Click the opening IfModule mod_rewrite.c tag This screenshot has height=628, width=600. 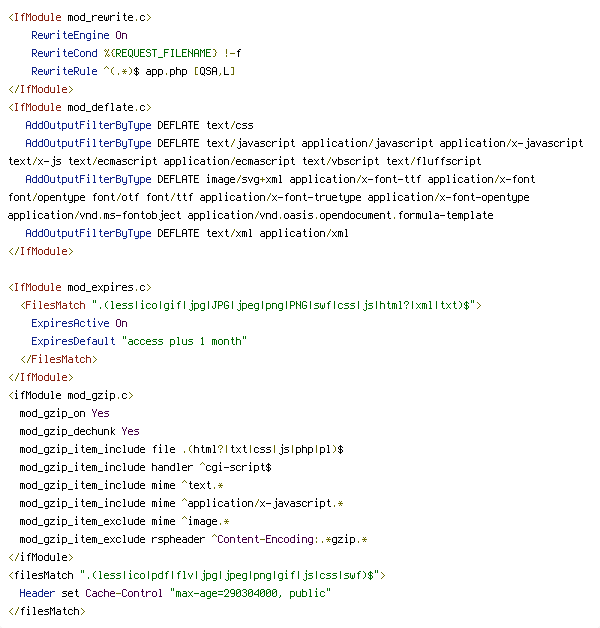tap(80, 16)
